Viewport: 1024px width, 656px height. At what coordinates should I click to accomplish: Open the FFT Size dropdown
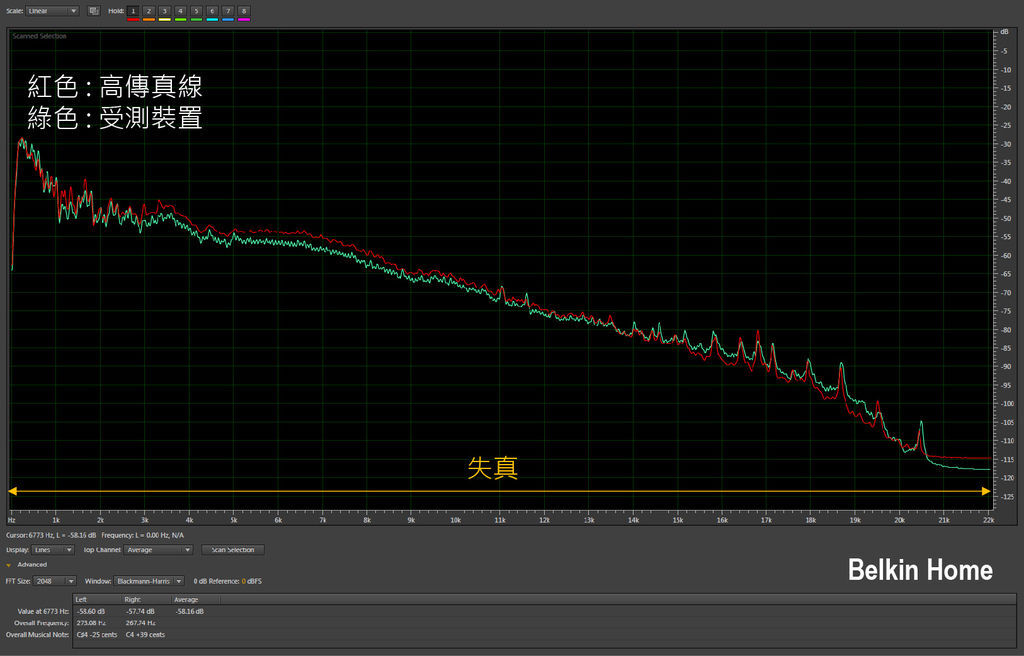pos(56,581)
